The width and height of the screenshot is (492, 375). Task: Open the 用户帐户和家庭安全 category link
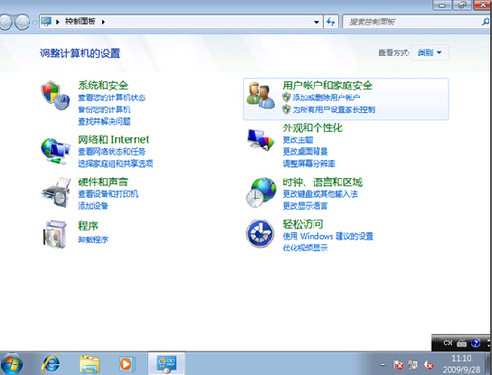pos(328,85)
